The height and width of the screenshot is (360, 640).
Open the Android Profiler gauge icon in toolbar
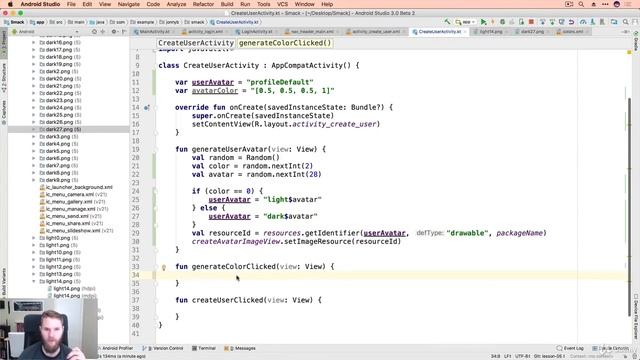coord(583,22)
